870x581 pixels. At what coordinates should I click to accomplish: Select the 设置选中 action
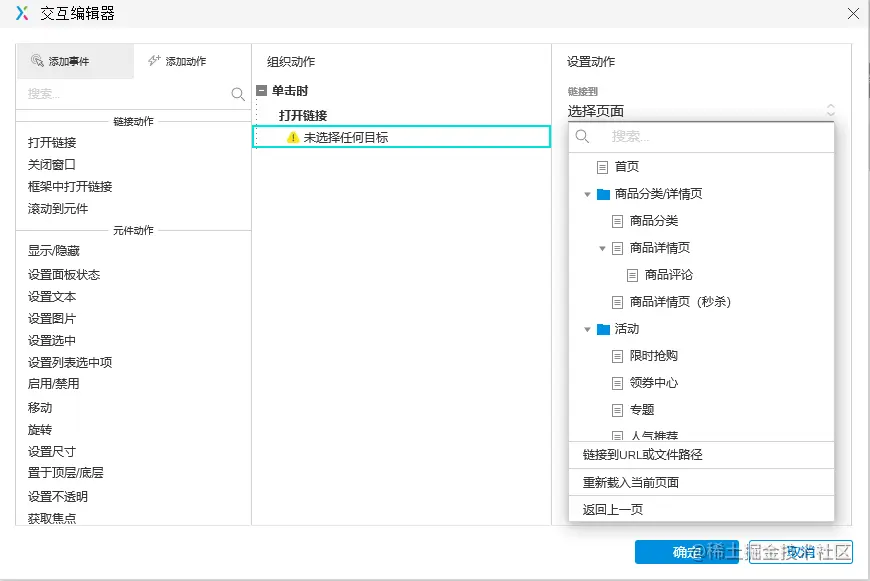click(x=52, y=341)
